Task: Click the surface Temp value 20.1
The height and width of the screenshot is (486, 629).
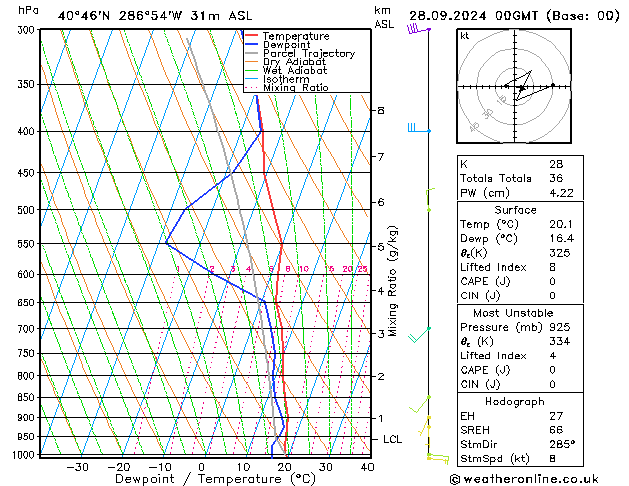Action: [x=561, y=224]
